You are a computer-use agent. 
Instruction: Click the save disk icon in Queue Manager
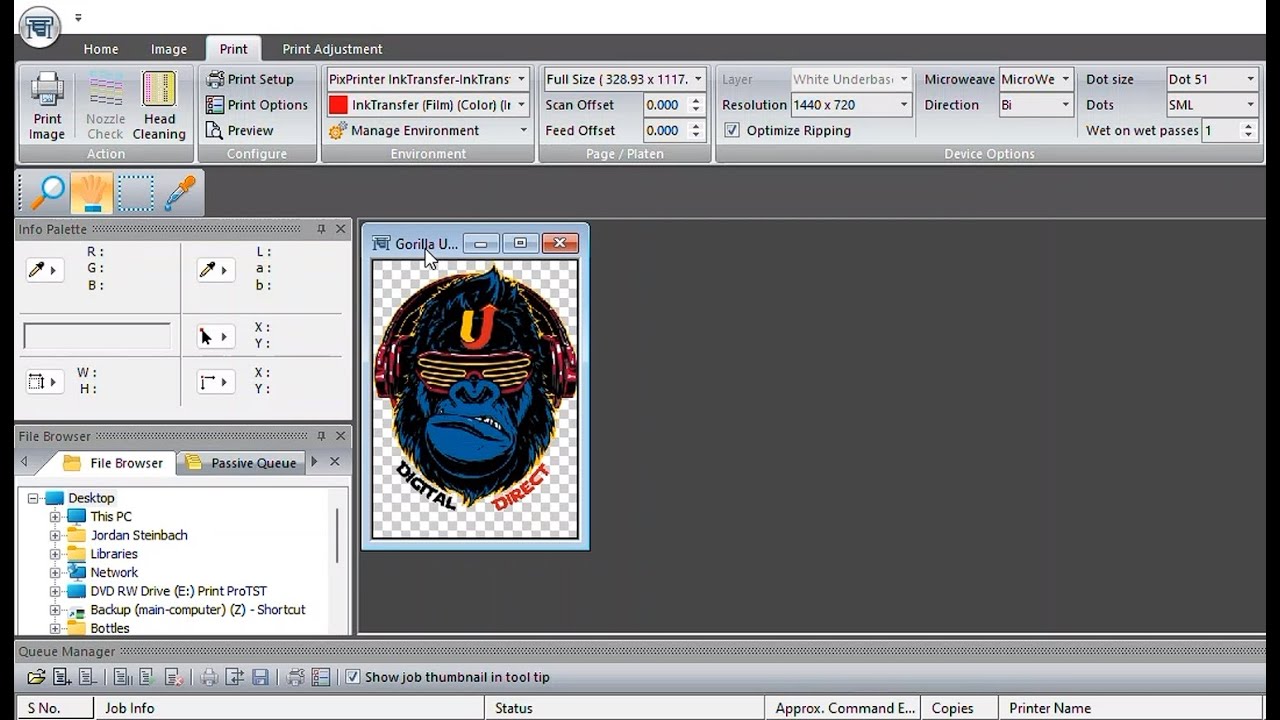click(260, 677)
